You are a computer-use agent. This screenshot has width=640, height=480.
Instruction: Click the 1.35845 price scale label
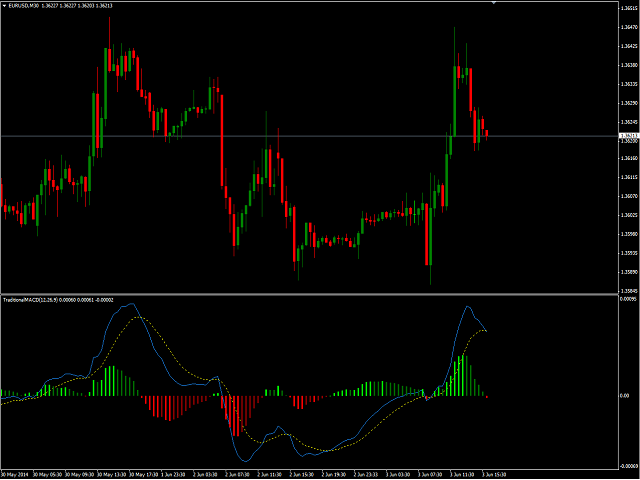pos(629,291)
